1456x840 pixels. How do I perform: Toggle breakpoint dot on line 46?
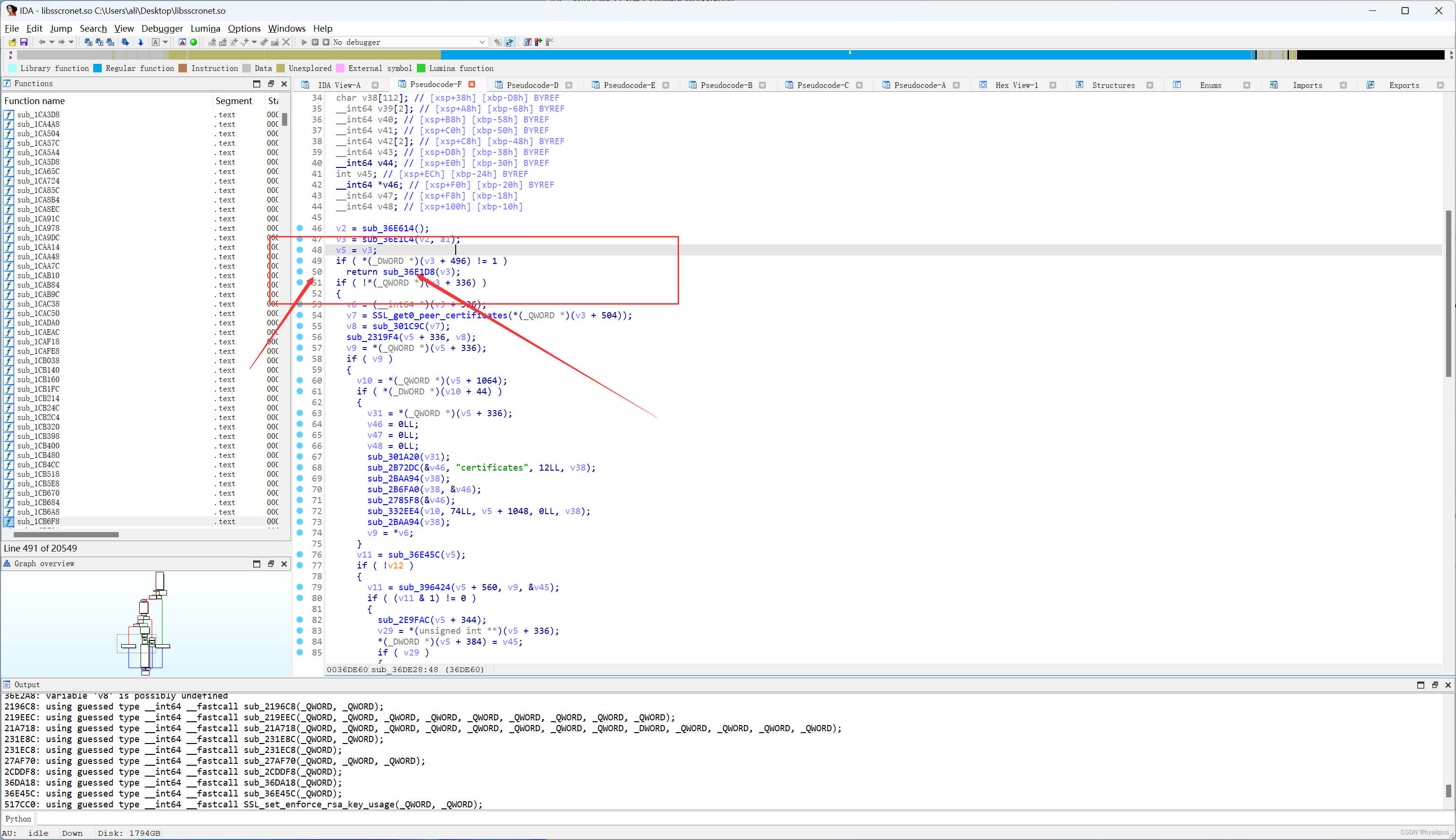(x=300, y=228)
